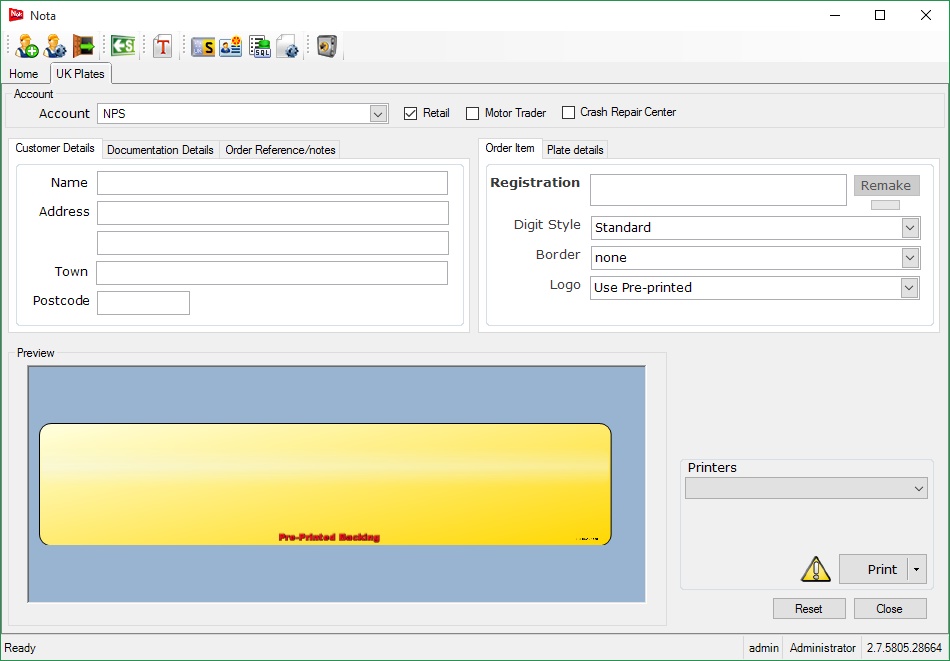Open the Print button's dropdown arrow
This screenshot has height=661, width=950.
(x=917, y=569)
